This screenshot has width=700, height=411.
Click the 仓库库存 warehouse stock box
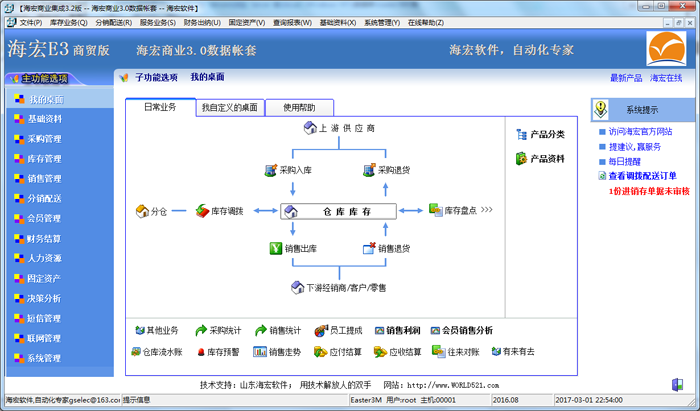coord(338,211)
